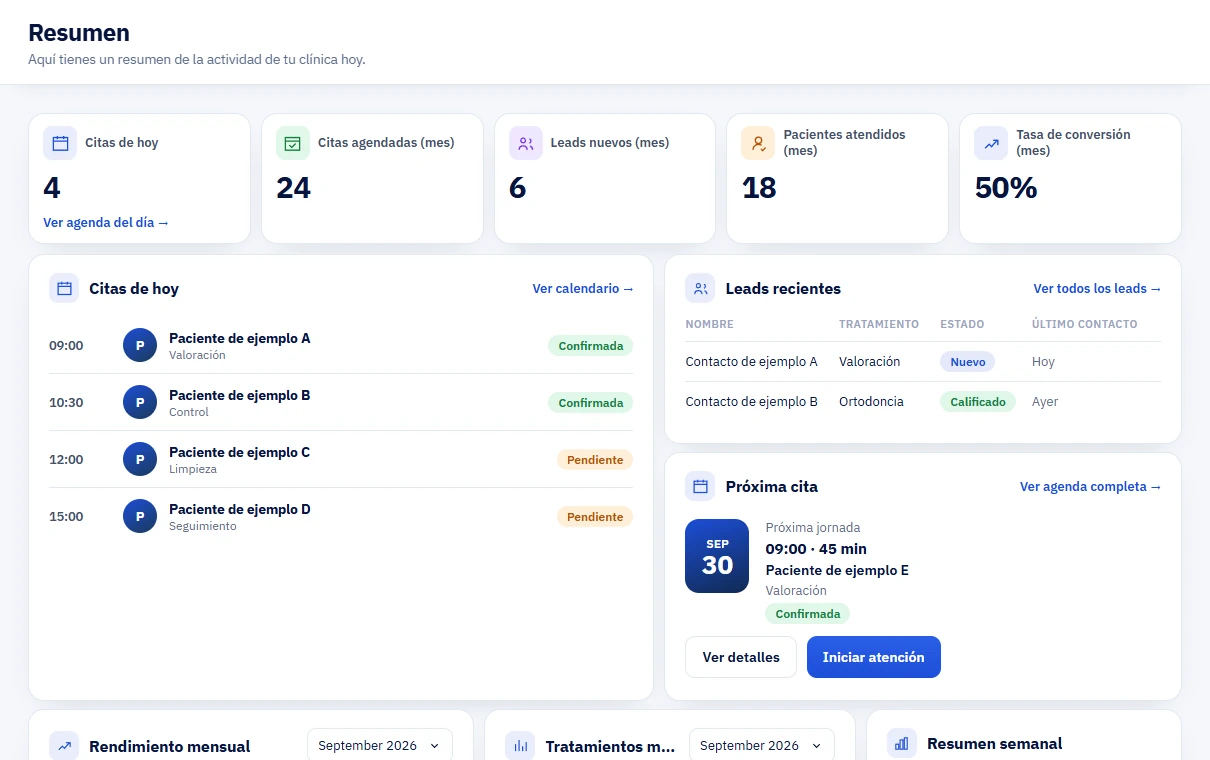This screenshot has height=760, width=1210.
Task: Click Contacto de ejemplo A row name
Action: 751,362
